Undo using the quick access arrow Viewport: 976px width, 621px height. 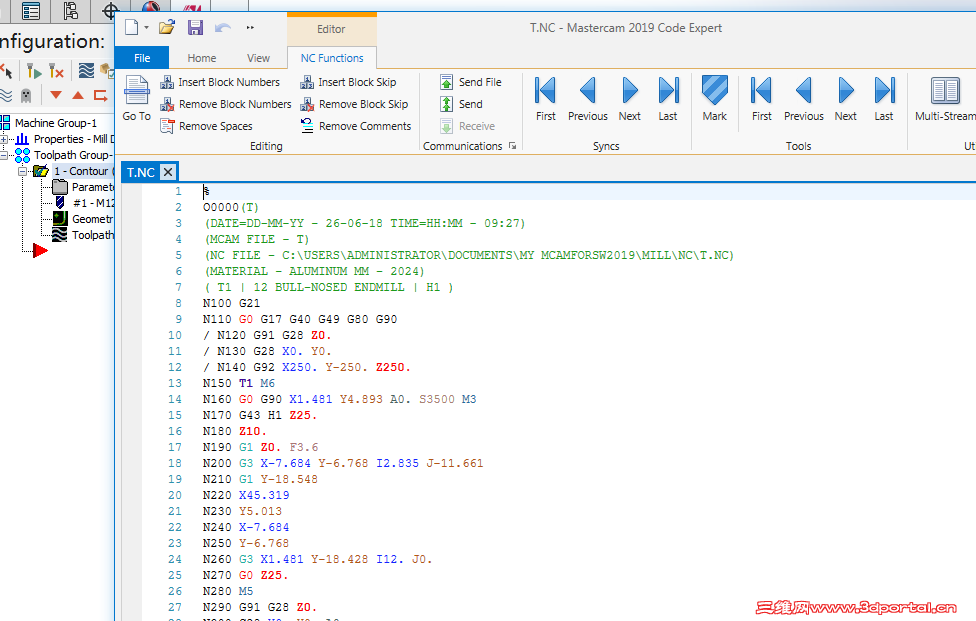tap(223, 27)
